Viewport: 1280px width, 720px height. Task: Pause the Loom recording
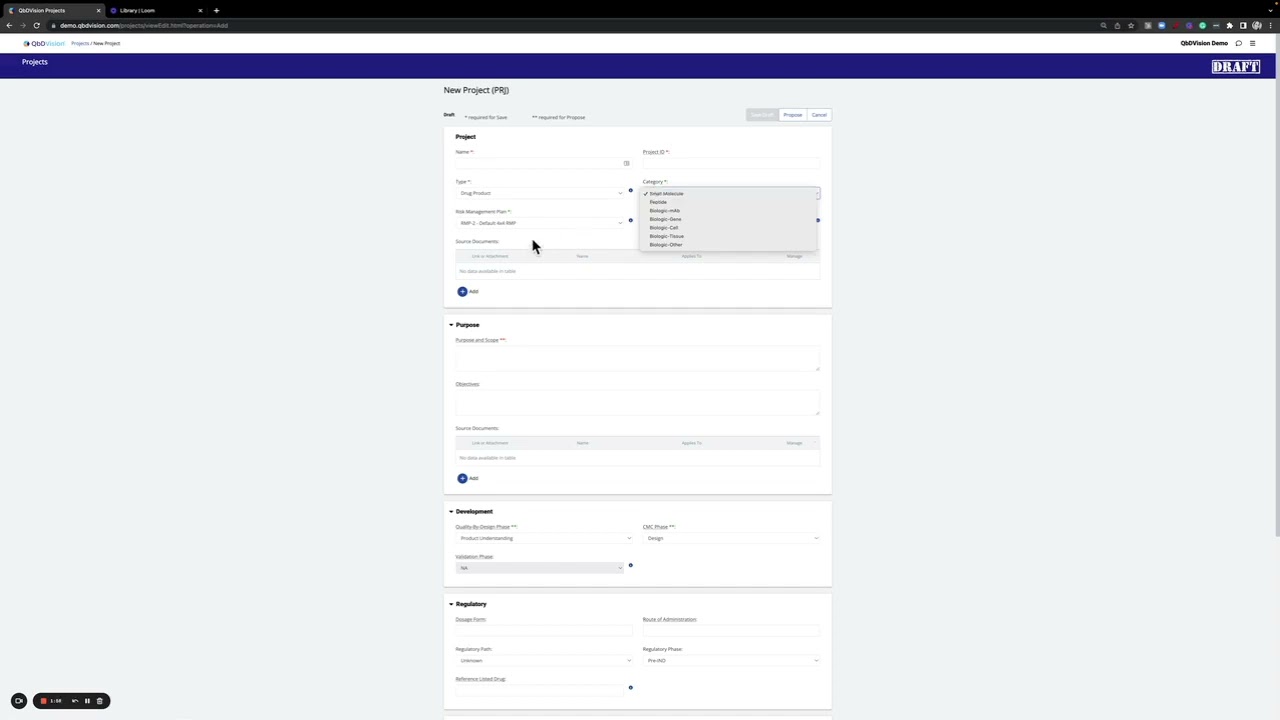87,701
